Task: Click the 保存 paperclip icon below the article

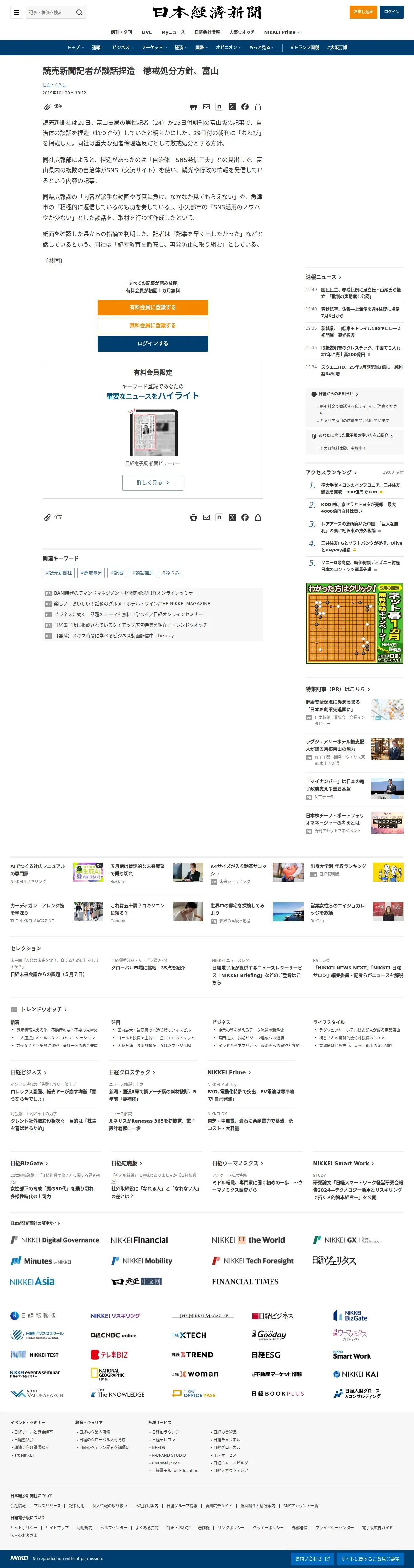Action: [x=47, y=517]
